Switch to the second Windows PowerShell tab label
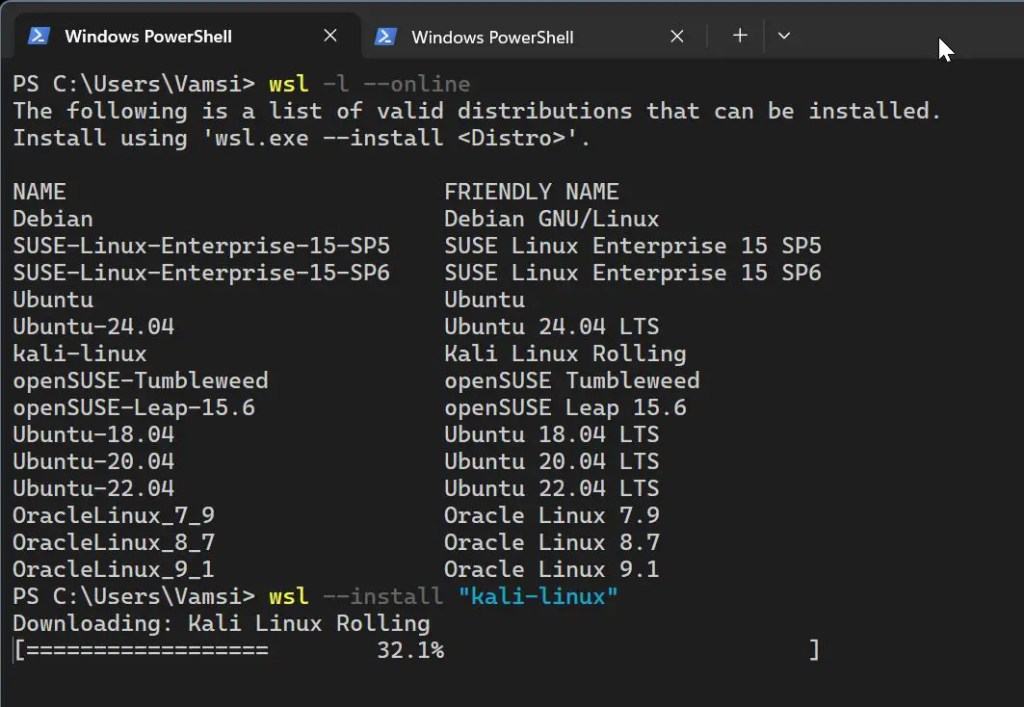The height and width of the screenshot is (707, 1024). coord(492,37)
